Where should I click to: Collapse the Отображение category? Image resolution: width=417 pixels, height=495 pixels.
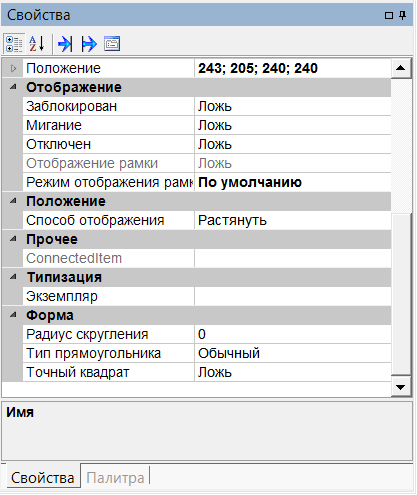(x=13, y=87)
